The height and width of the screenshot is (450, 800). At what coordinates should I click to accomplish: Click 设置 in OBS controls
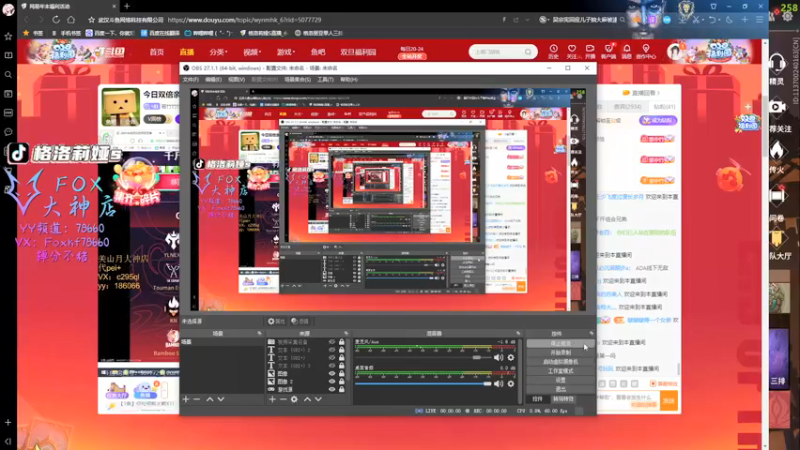click(x=560, y=380)
